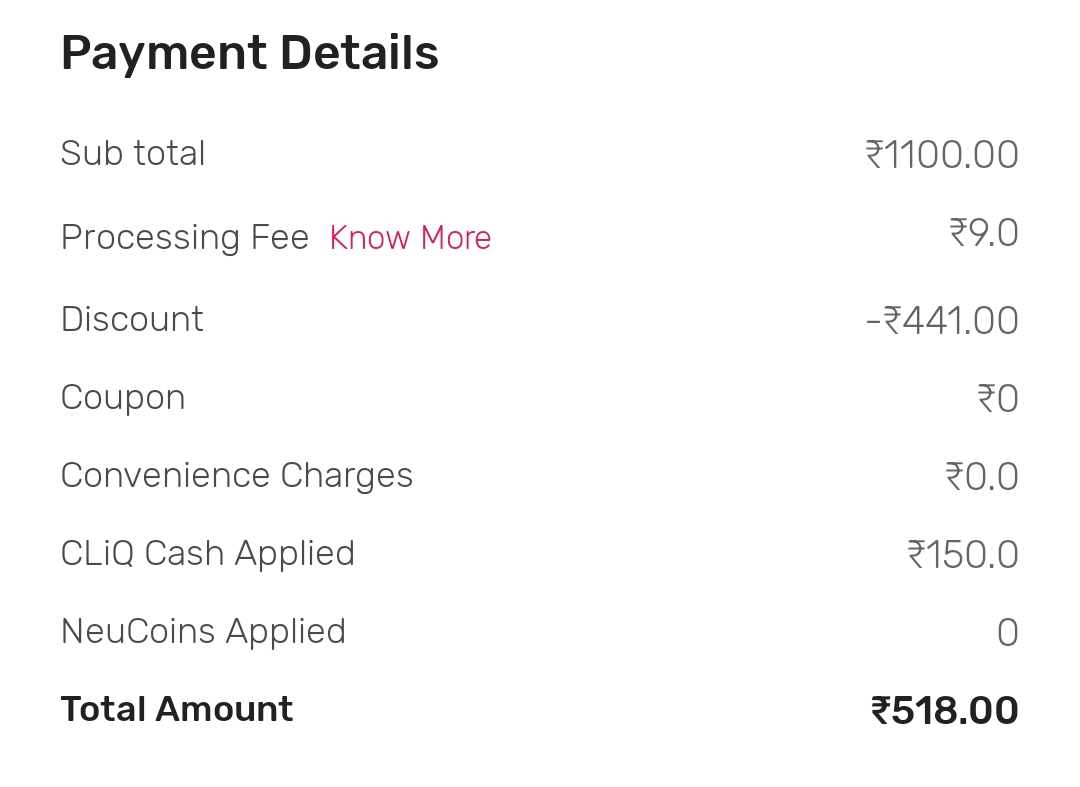Click the rupee symbol beside 1100.00
This screenshot has height=787, width=1080.
(x=874, y=155)
